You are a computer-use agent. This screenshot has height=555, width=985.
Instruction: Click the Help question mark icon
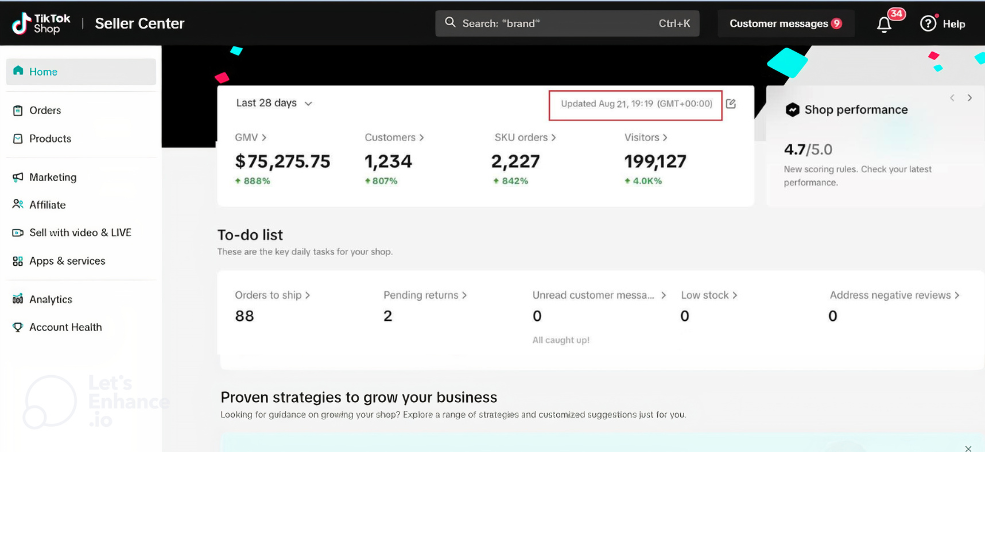pos(928,24)
